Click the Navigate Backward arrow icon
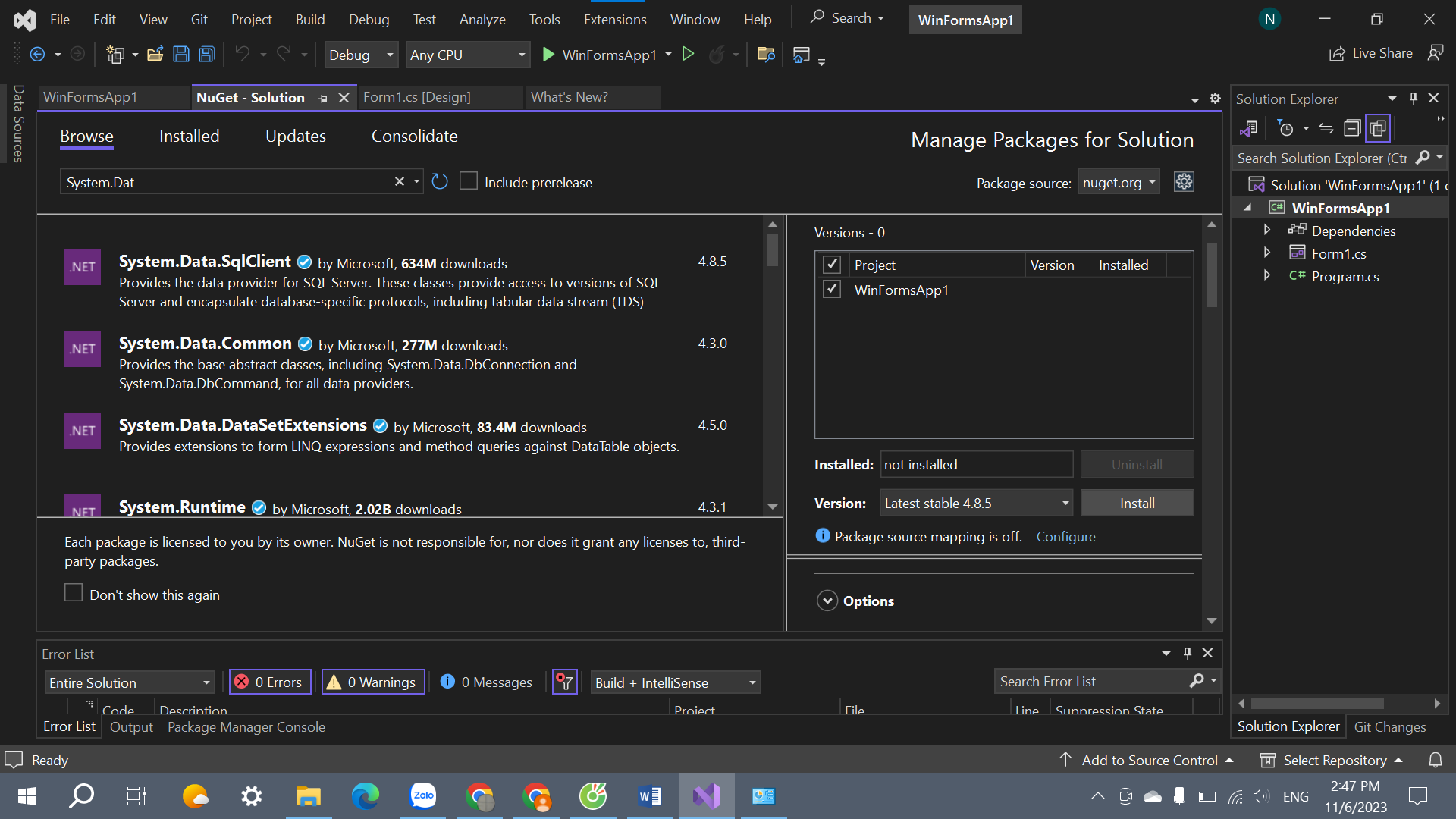The image size is (1456, 819). [x=37, y=55]
